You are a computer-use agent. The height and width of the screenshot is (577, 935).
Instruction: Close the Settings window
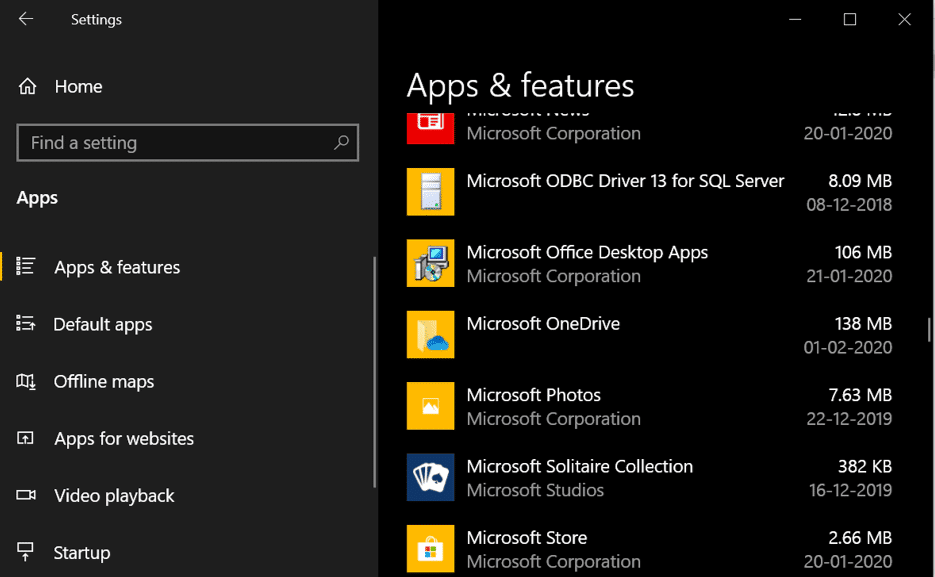[905, 19]
